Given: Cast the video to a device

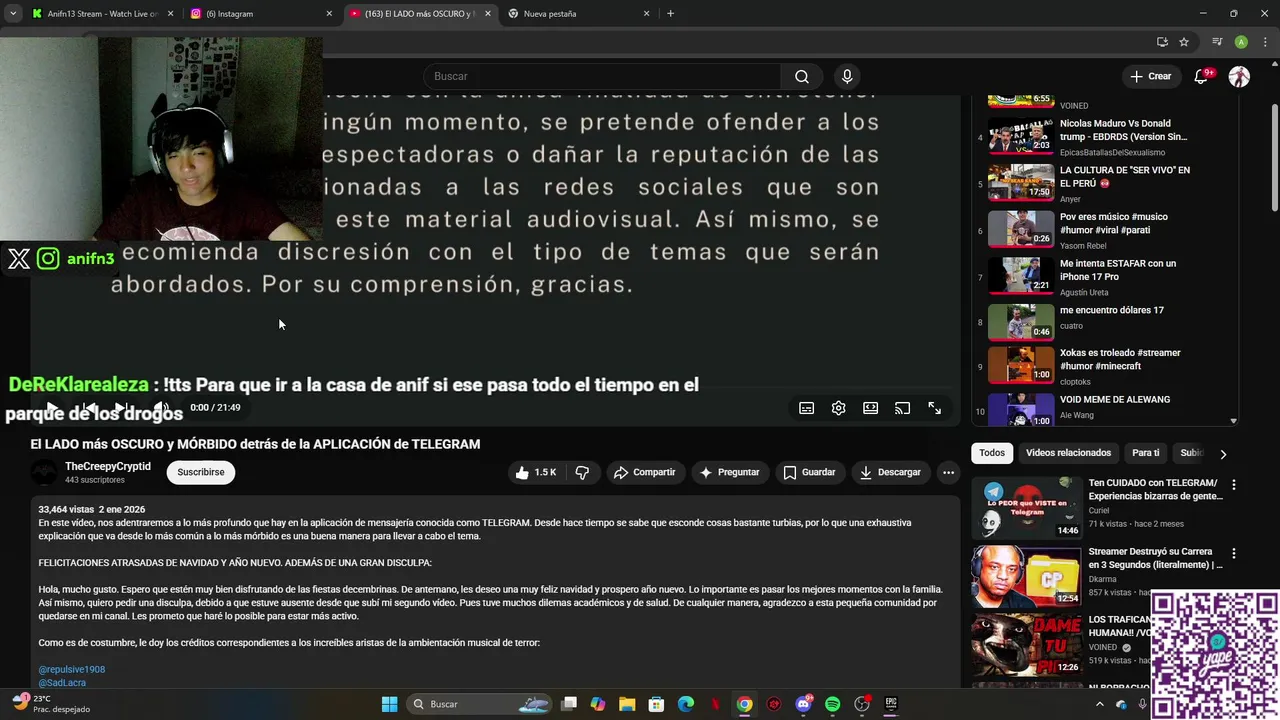Looking at the screenshot, I should [902, 408].
